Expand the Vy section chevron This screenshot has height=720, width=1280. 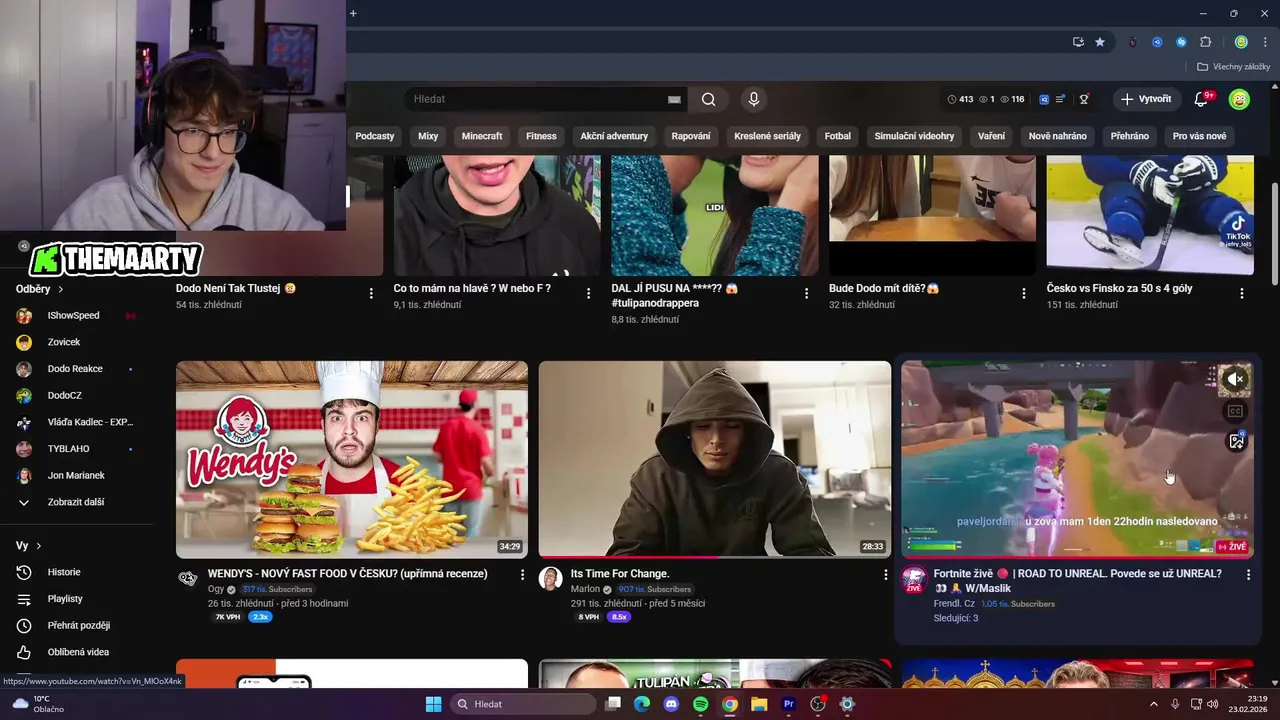click(x=39, y=546)
